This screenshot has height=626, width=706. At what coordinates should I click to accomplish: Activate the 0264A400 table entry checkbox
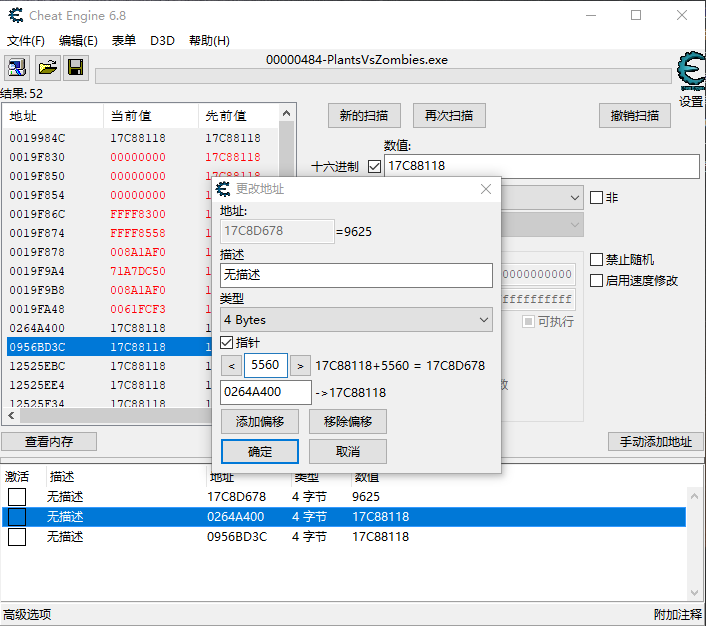tap(17, 517)
